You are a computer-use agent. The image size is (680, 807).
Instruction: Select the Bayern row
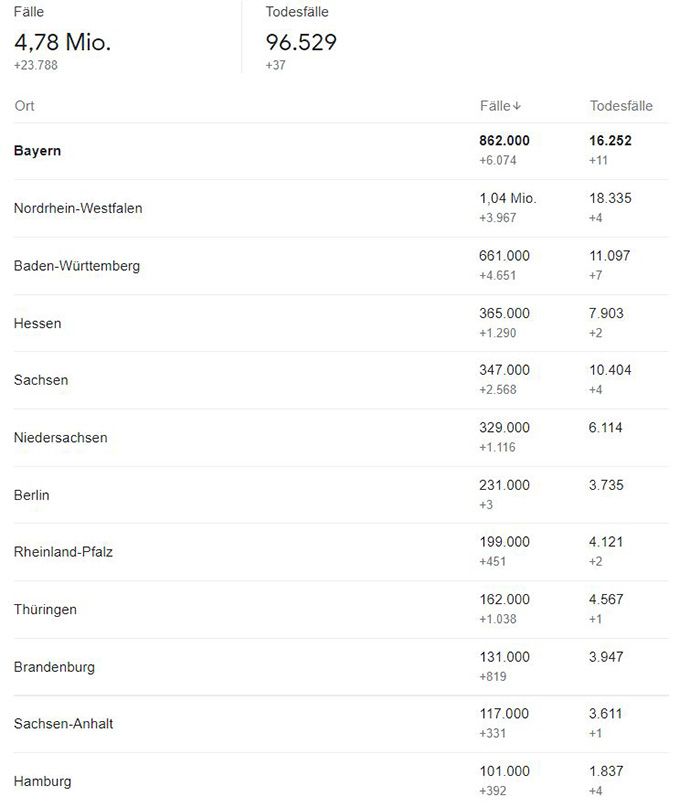(37, 151)
